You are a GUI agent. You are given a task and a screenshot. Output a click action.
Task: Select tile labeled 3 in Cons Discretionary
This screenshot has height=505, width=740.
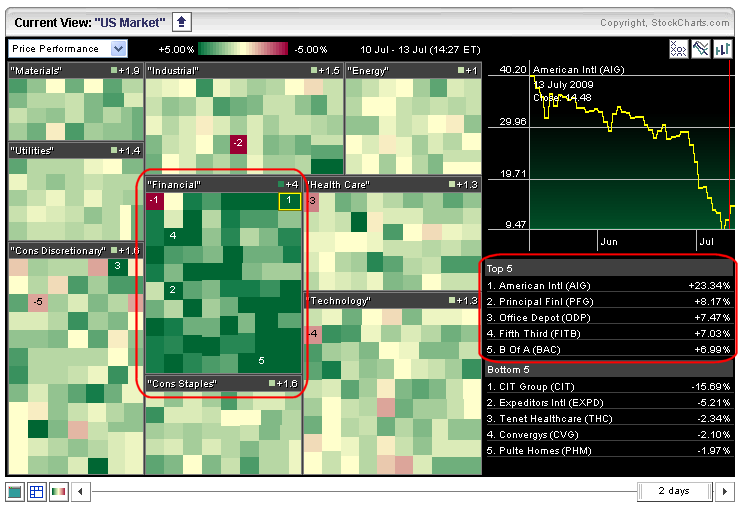click(x=118, y=266)
